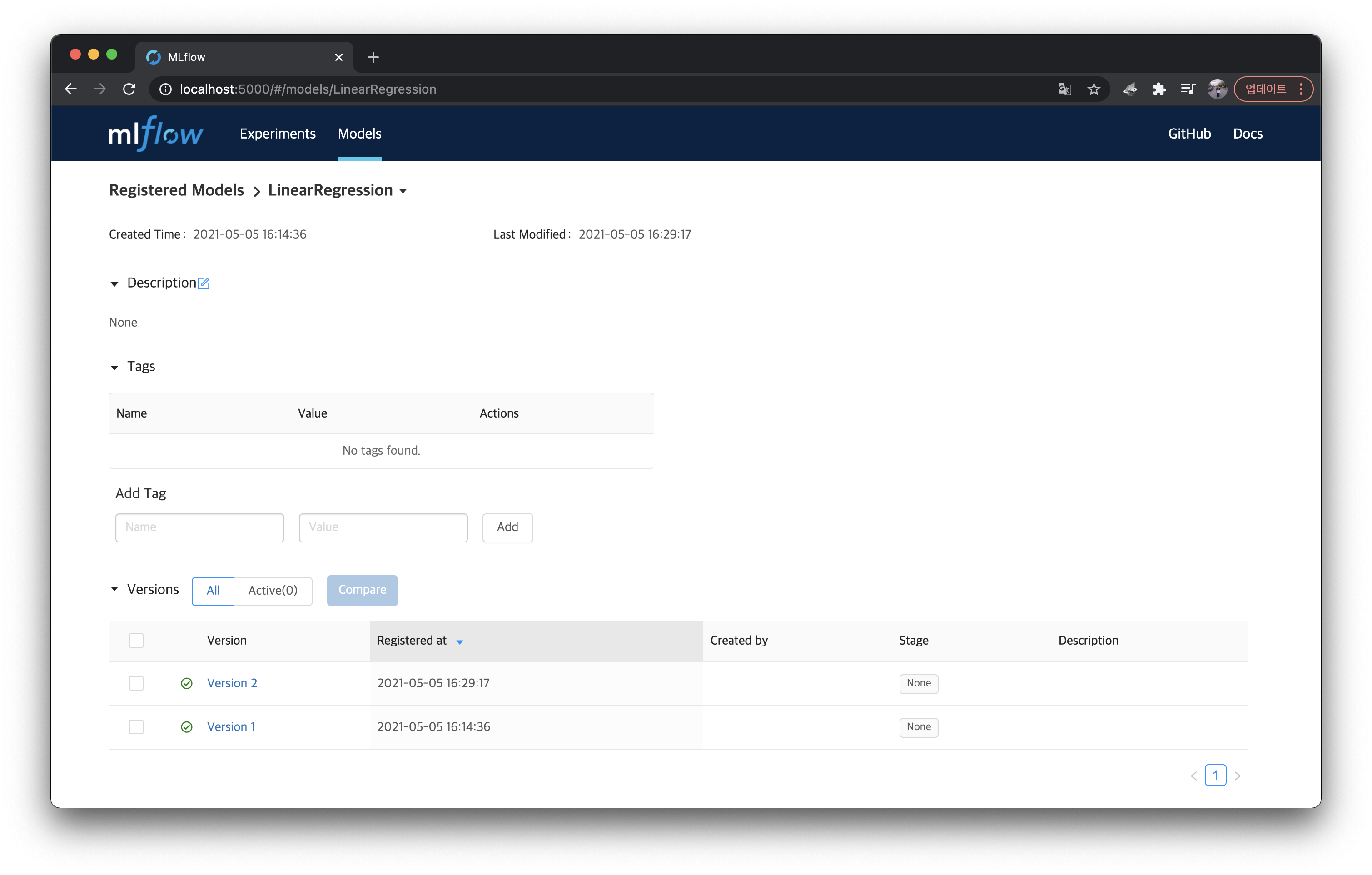
Task: Open the Version 2 link
Action: [232, 683]
